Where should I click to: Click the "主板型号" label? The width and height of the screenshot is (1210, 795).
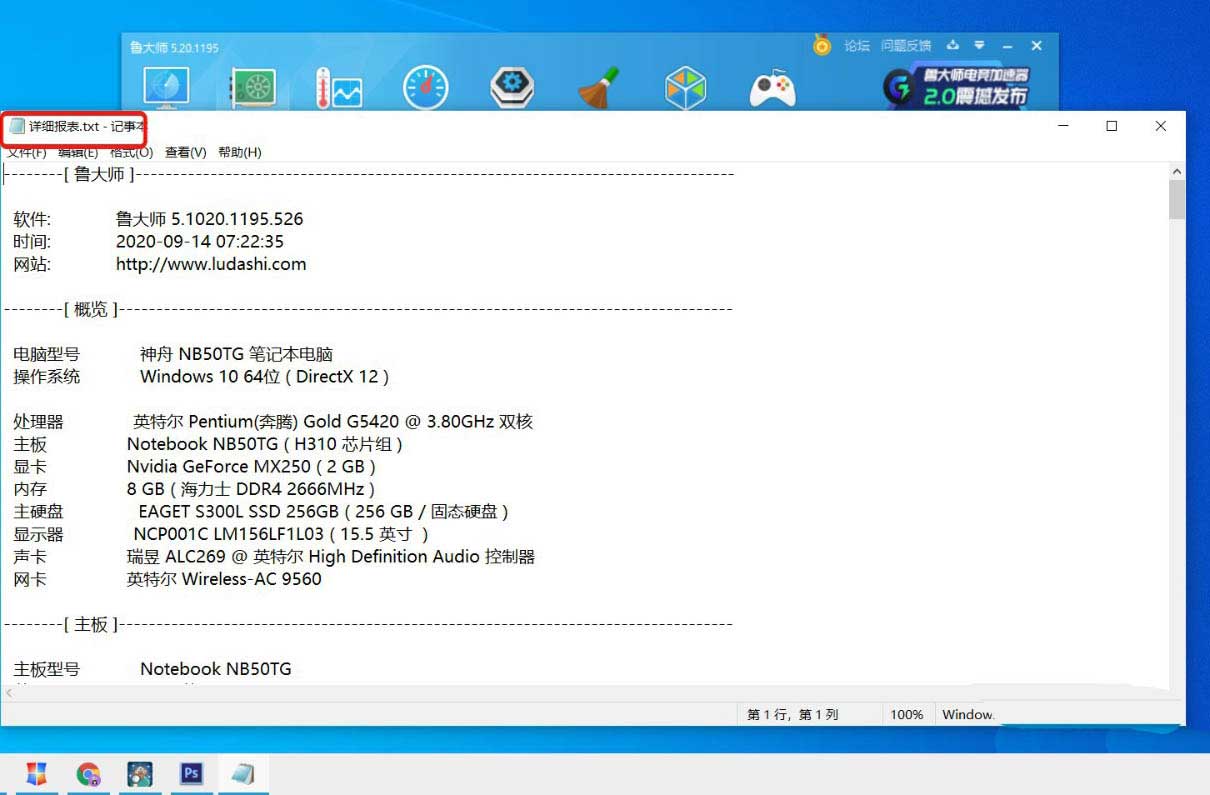46,669
